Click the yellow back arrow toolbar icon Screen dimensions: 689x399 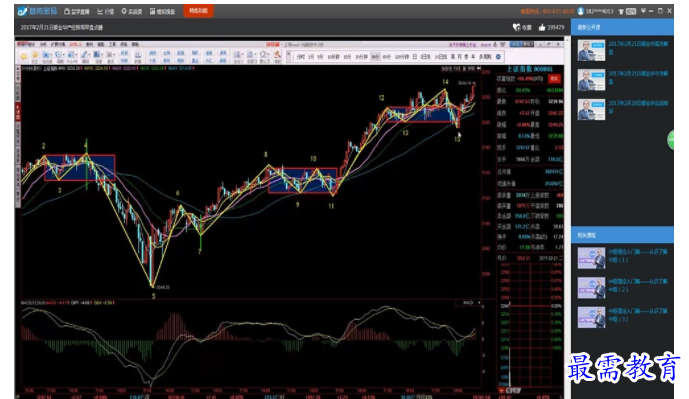tap(24, 56)
